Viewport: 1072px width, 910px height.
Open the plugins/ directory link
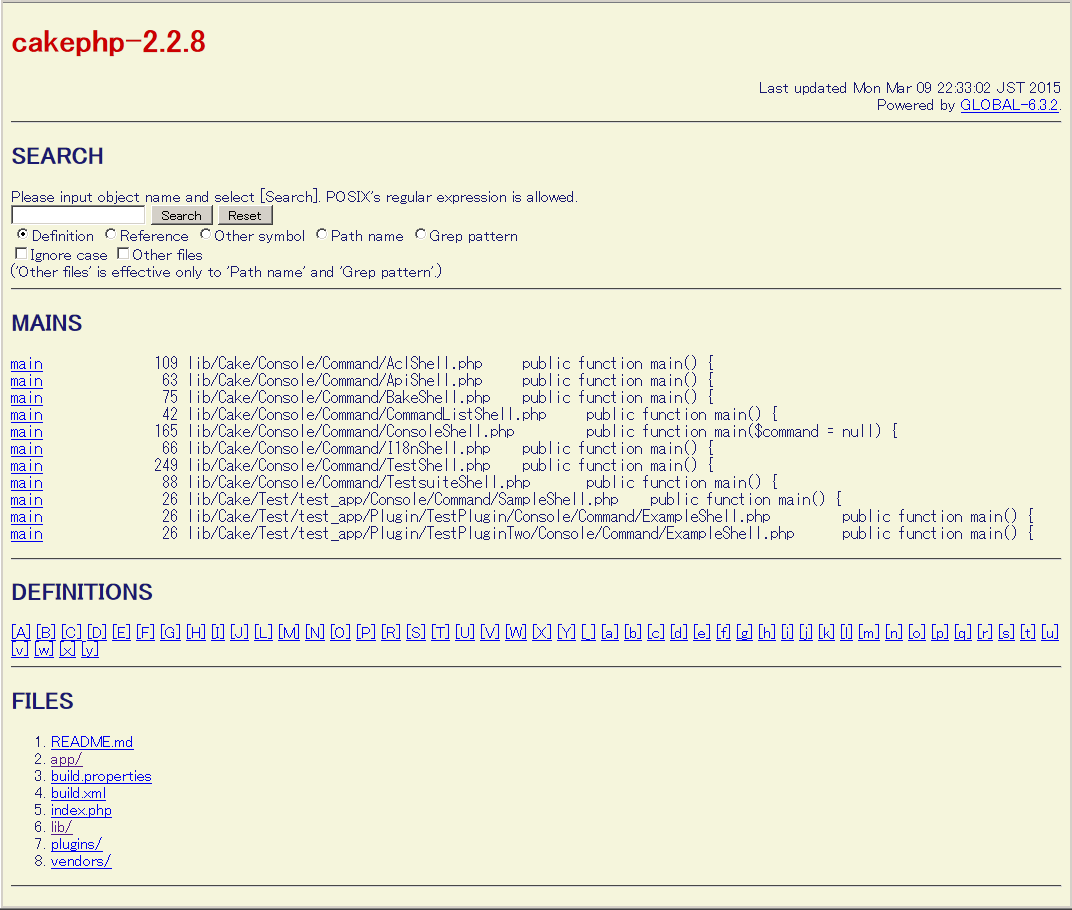[77, 844]
